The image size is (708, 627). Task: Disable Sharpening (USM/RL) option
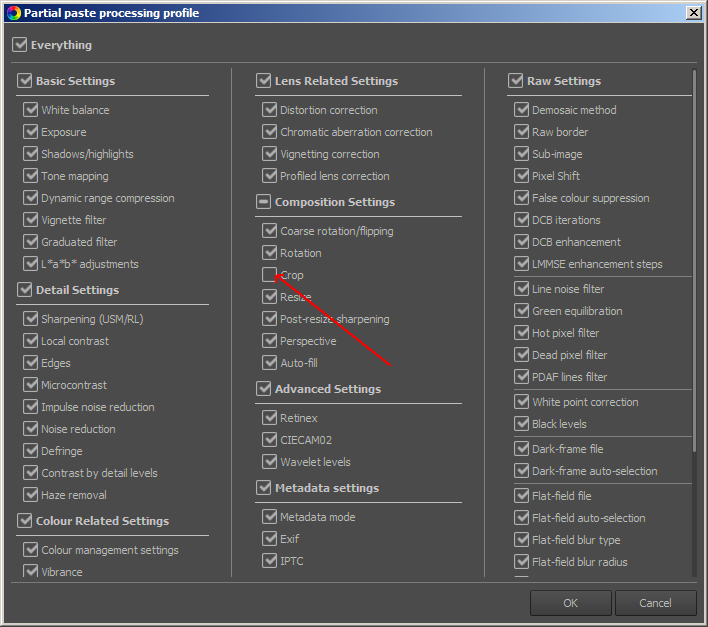(x=31, y=318)
